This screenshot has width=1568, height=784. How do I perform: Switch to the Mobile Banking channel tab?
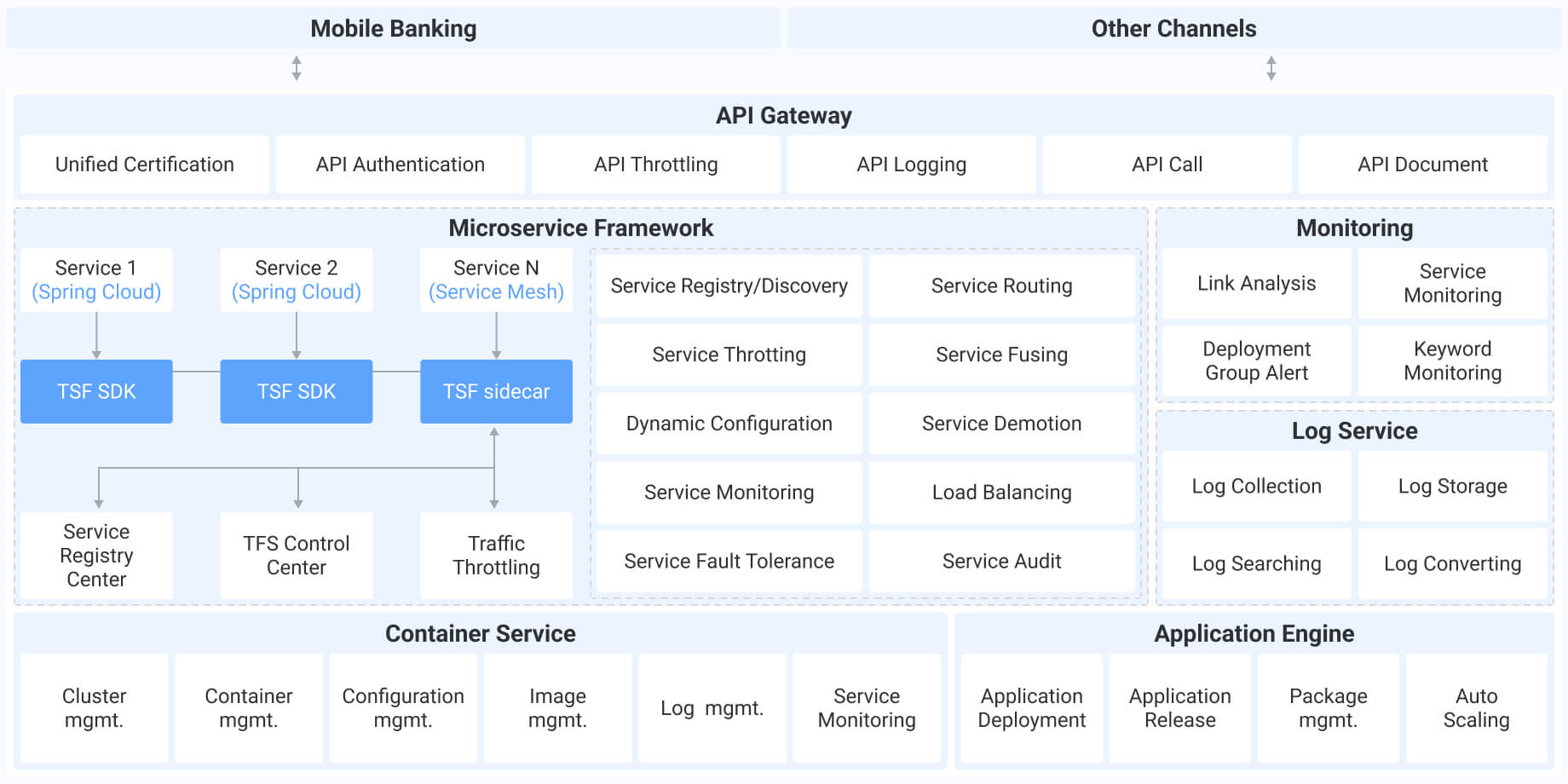[x=394, y=28]
